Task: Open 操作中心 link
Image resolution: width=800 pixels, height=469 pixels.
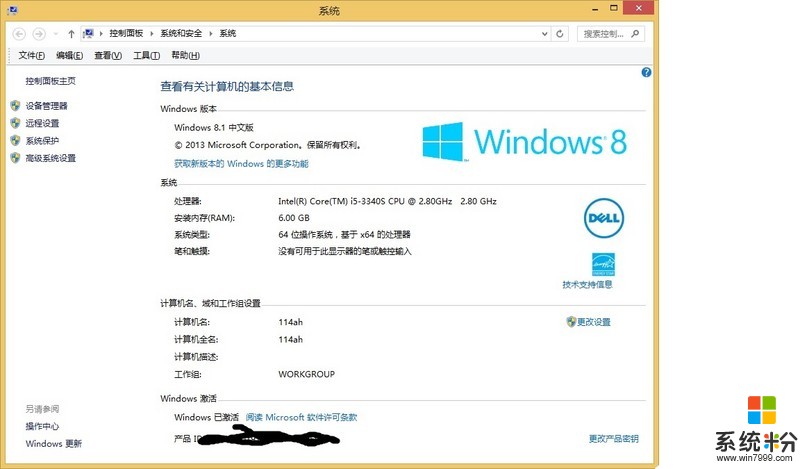Action: coord(42,426)
